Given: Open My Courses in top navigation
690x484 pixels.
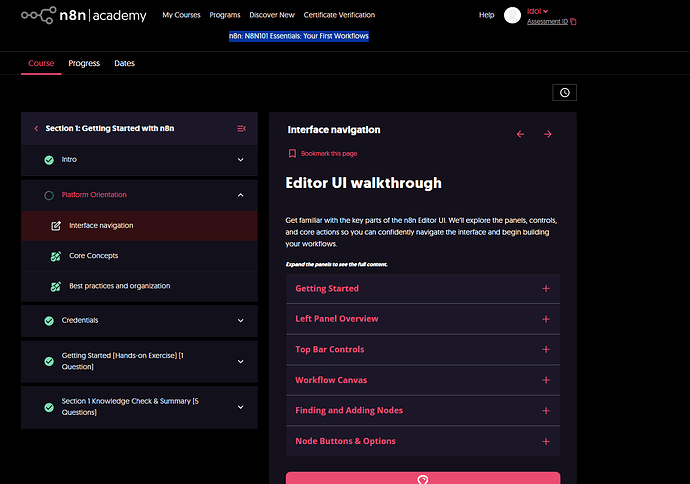Looking at the screenshot, I should pyautogui.click(x=181, y=15).
